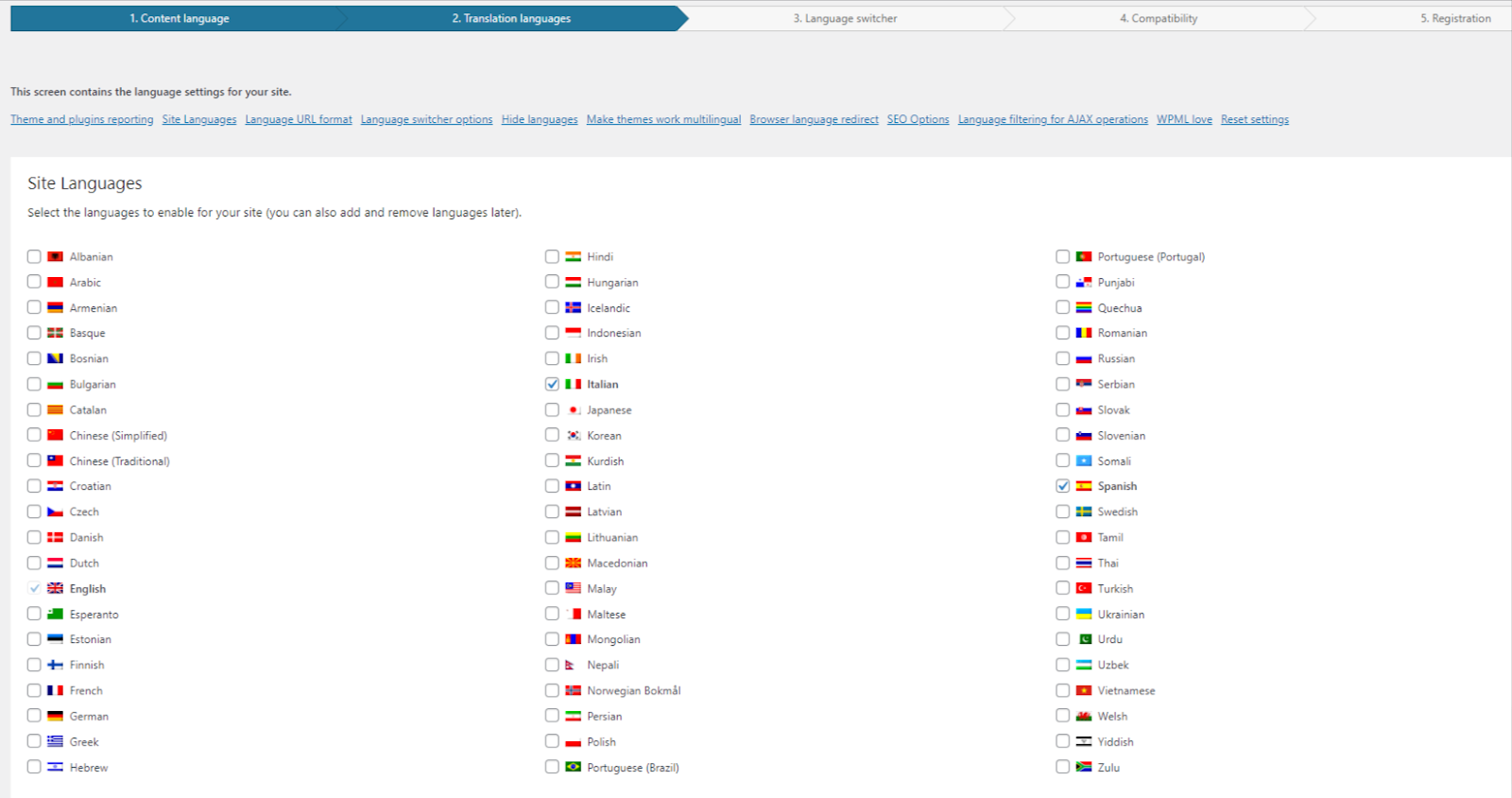Click the Esperanto green flag icon
Screen dimensions: 1512x798
pyautogui.click(x=55, y=615)
